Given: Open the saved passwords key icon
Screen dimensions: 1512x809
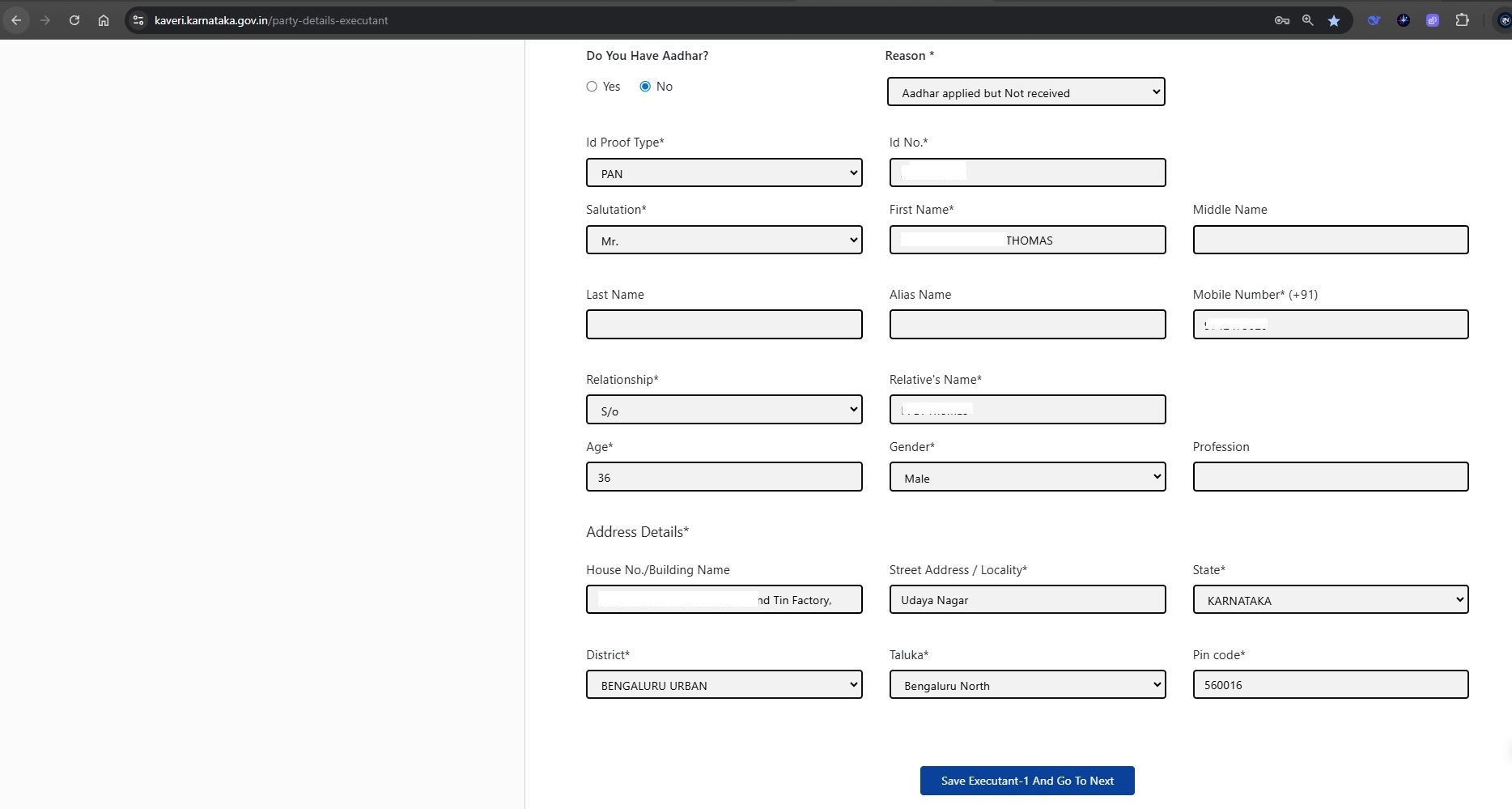Looking at the screenshot, I should [1281, 20].
